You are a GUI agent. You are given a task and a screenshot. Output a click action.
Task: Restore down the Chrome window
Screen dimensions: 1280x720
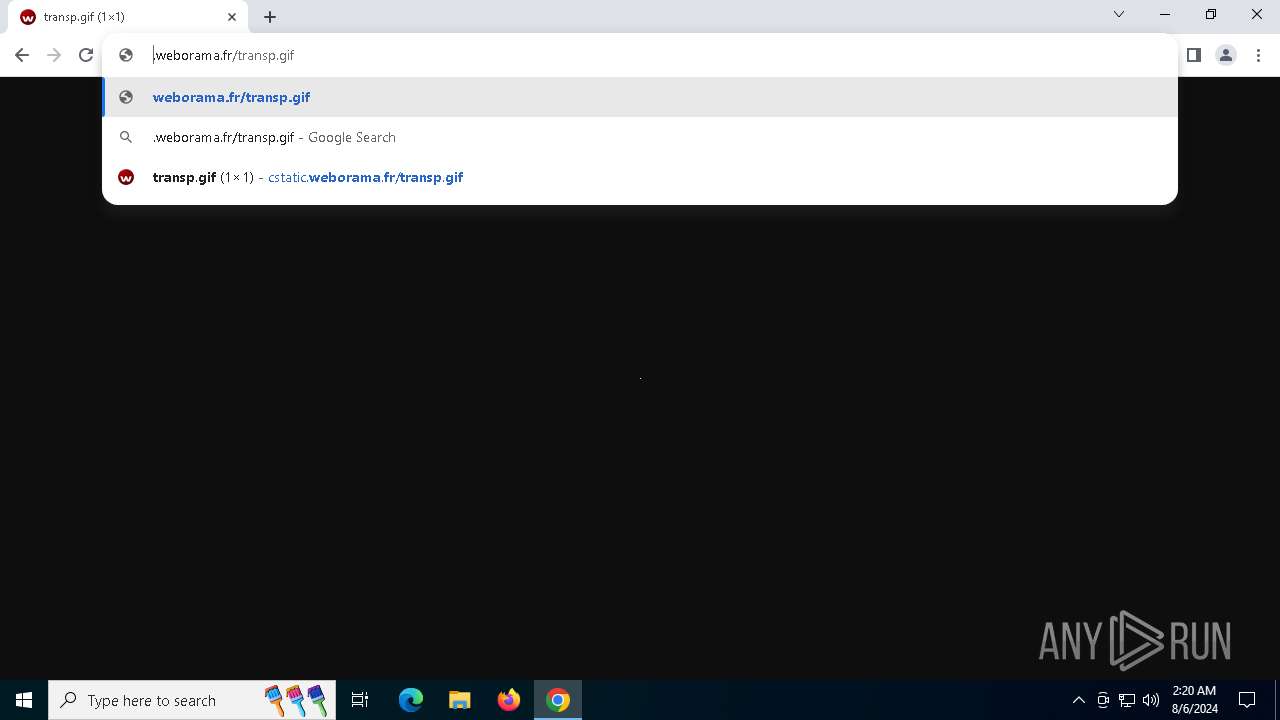pos(1211,15)
